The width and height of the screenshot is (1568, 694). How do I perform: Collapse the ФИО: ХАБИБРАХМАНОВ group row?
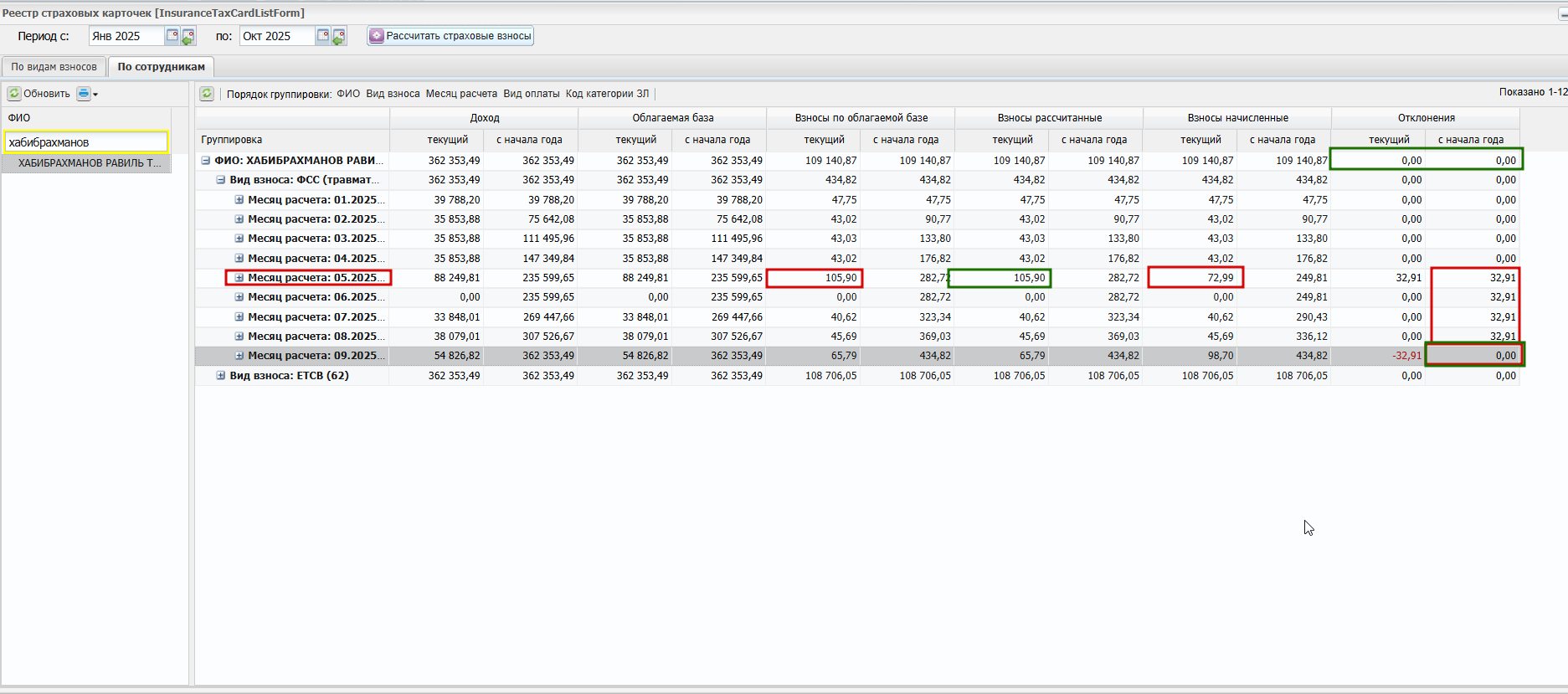(x=205, y=161)
